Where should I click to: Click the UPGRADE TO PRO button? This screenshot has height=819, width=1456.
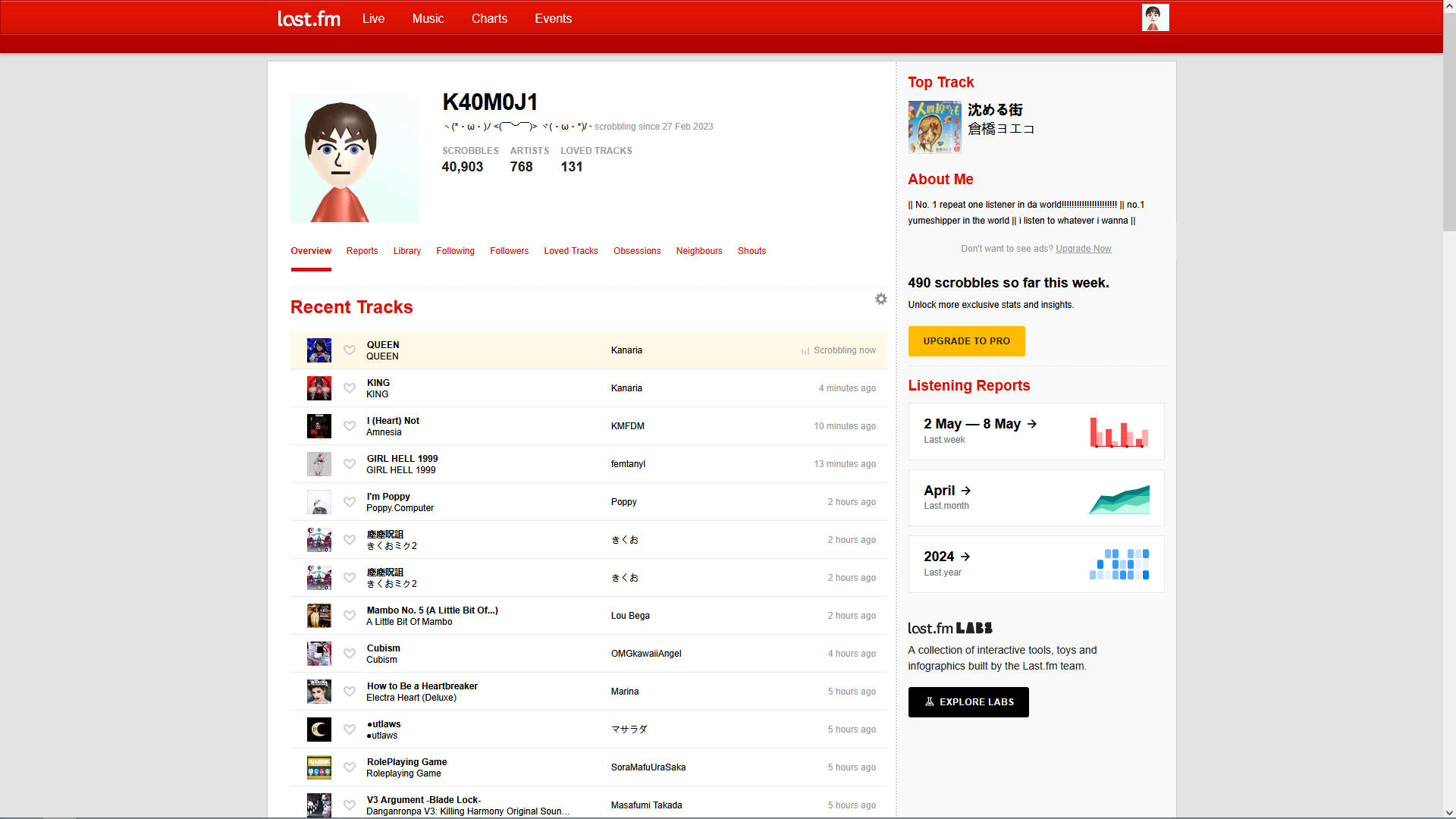click(966, 341)
